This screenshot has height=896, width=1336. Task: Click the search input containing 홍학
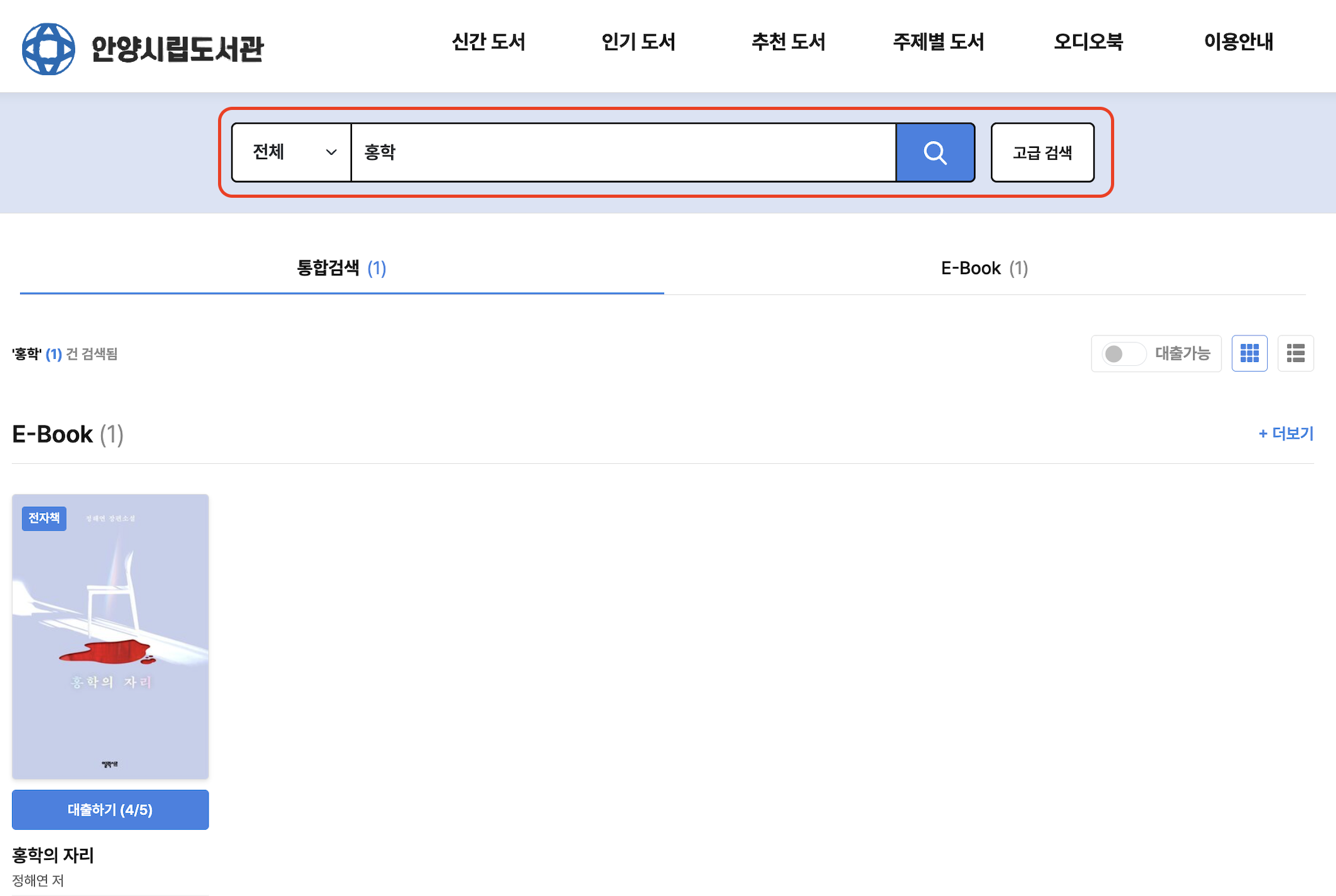pyautogui.click(x=622, y=152)
